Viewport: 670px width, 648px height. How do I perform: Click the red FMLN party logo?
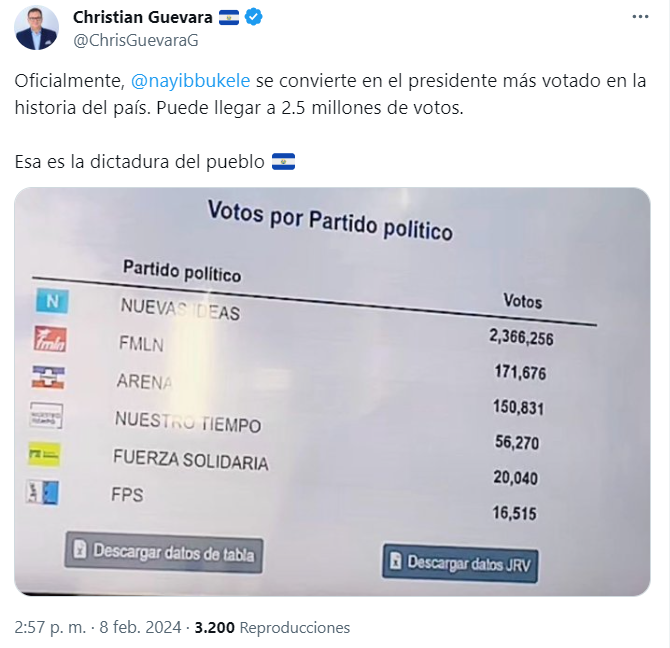[50, 339]
